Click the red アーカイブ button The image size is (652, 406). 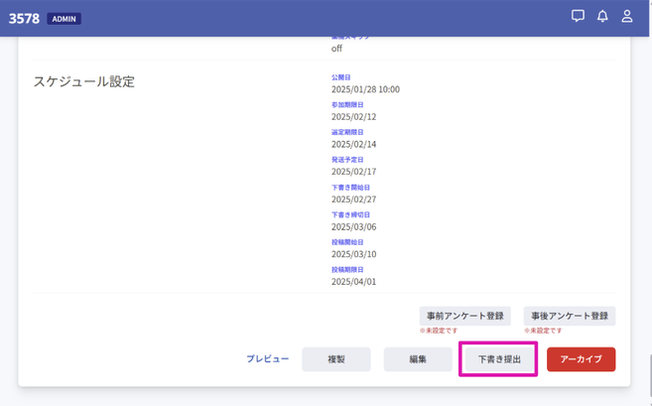tap(581, 359)
